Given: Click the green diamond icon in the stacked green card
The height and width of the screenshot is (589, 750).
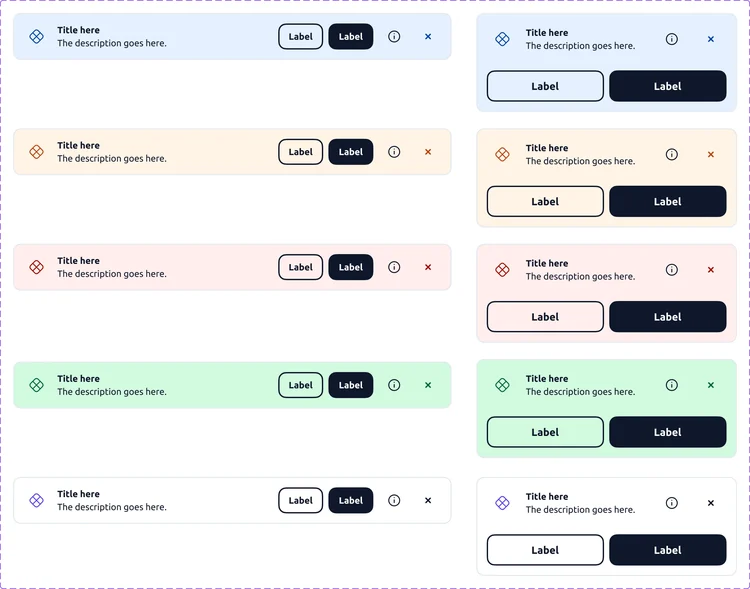Looking at the screenshot, I should pos(502,385).
